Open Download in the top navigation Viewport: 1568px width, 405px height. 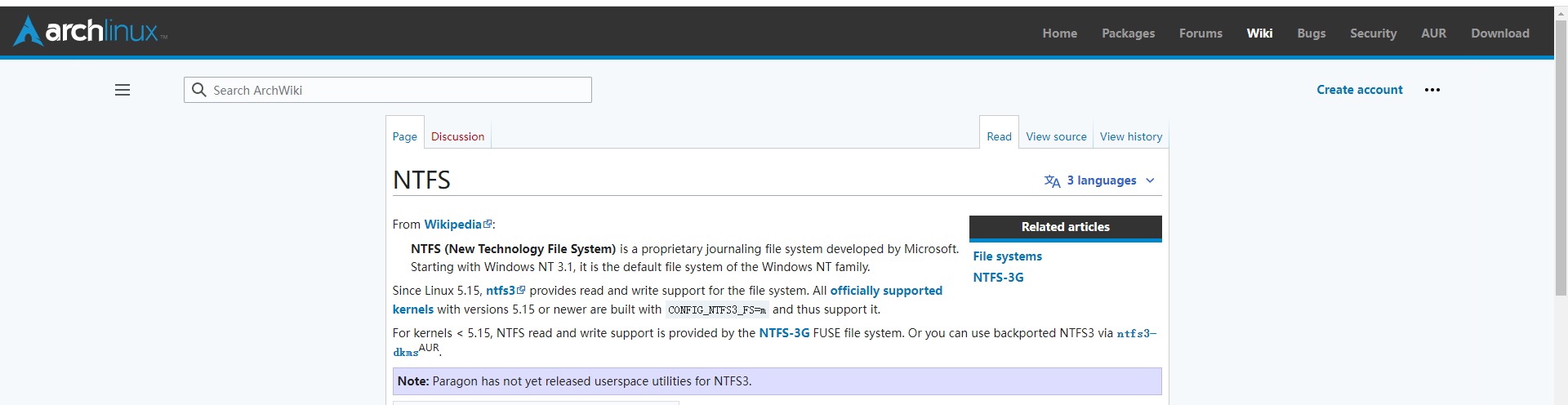1500,33
